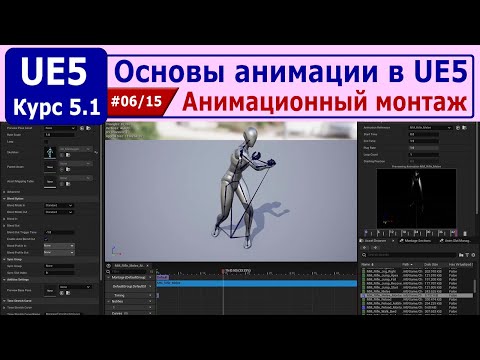Viewport: 480px width, 360px height.
Task: Click the Play Rate field
Action: [424, 148]
